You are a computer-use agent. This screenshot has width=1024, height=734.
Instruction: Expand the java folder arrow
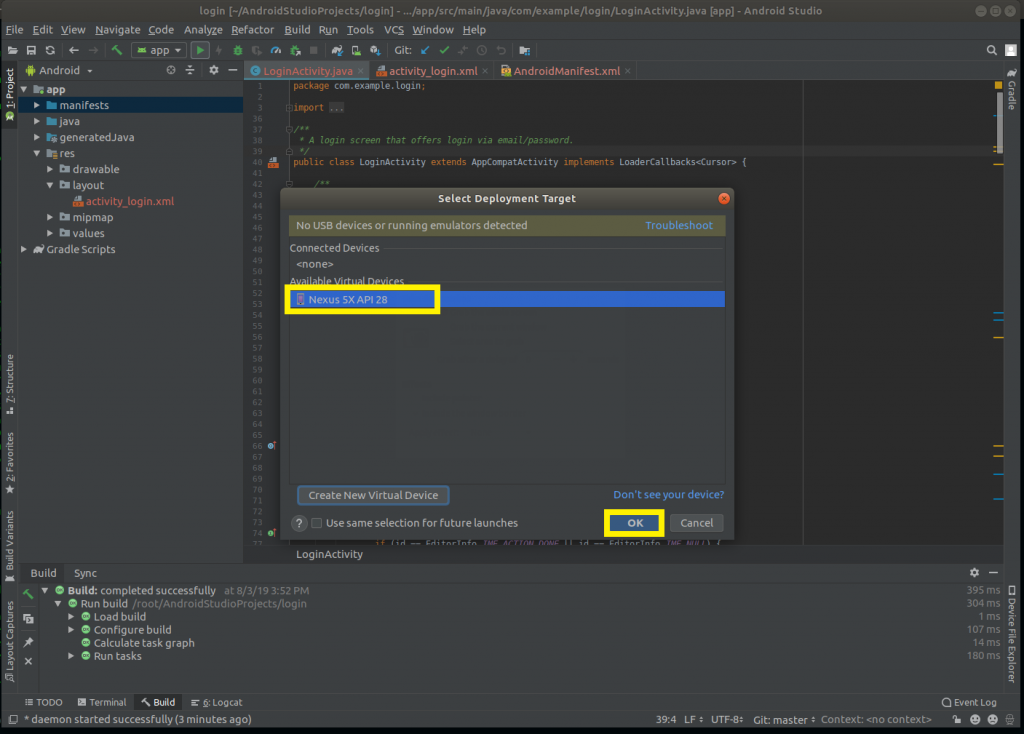click(x=37, y=121)
